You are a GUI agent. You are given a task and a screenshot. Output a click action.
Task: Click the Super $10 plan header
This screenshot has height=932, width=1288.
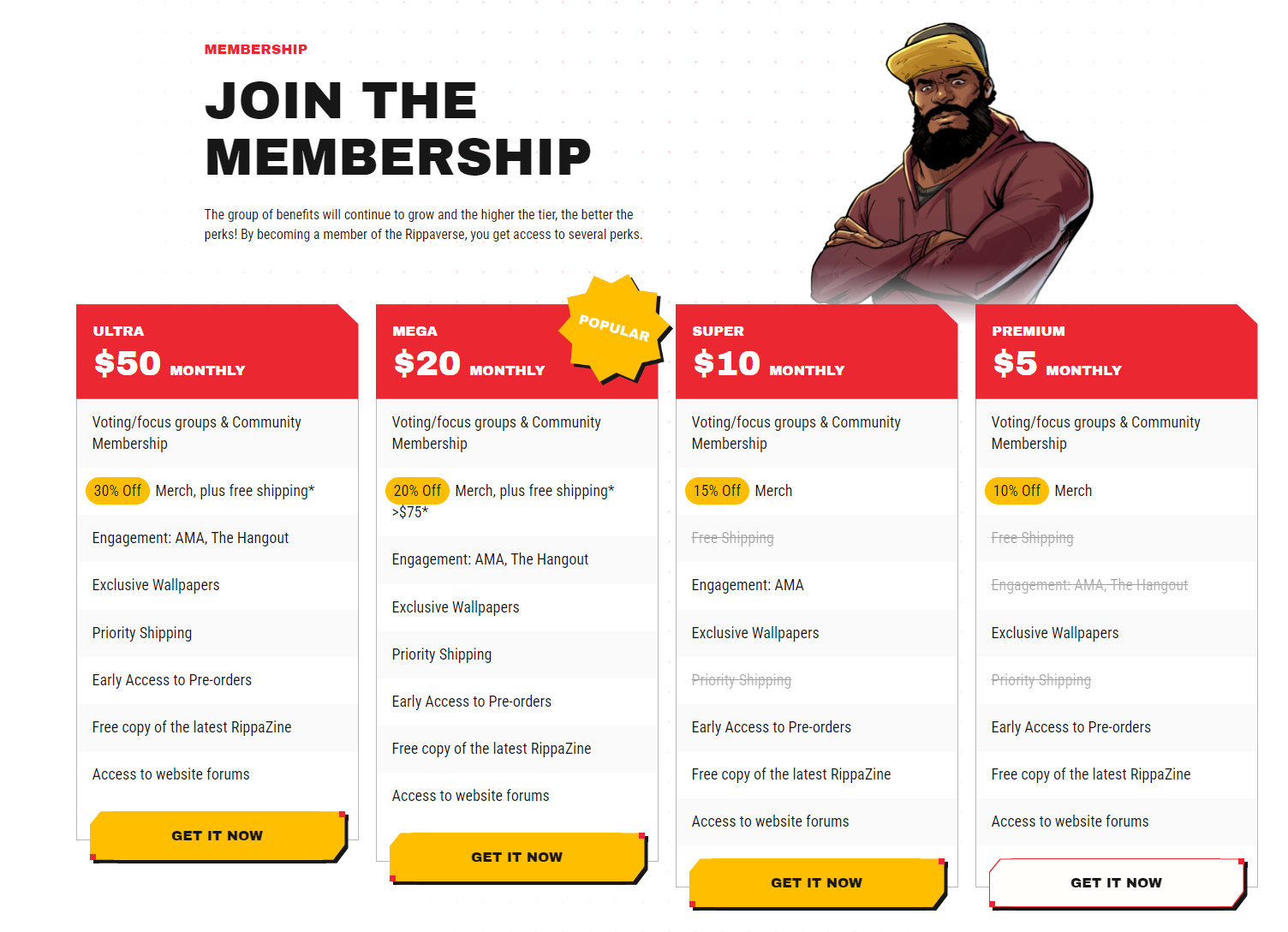(x=817, y=351)
